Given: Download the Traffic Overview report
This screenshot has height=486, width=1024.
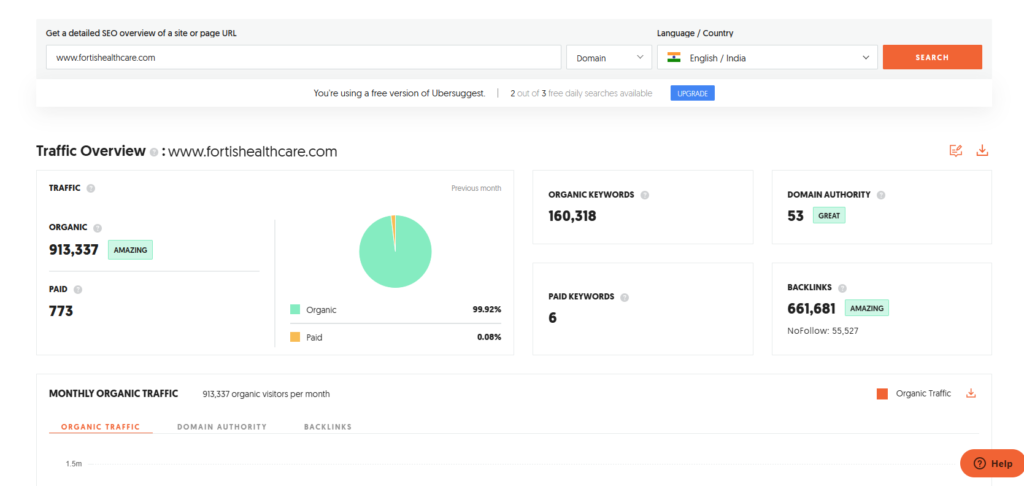Looking at the screenshot, I should pos(982,151).
